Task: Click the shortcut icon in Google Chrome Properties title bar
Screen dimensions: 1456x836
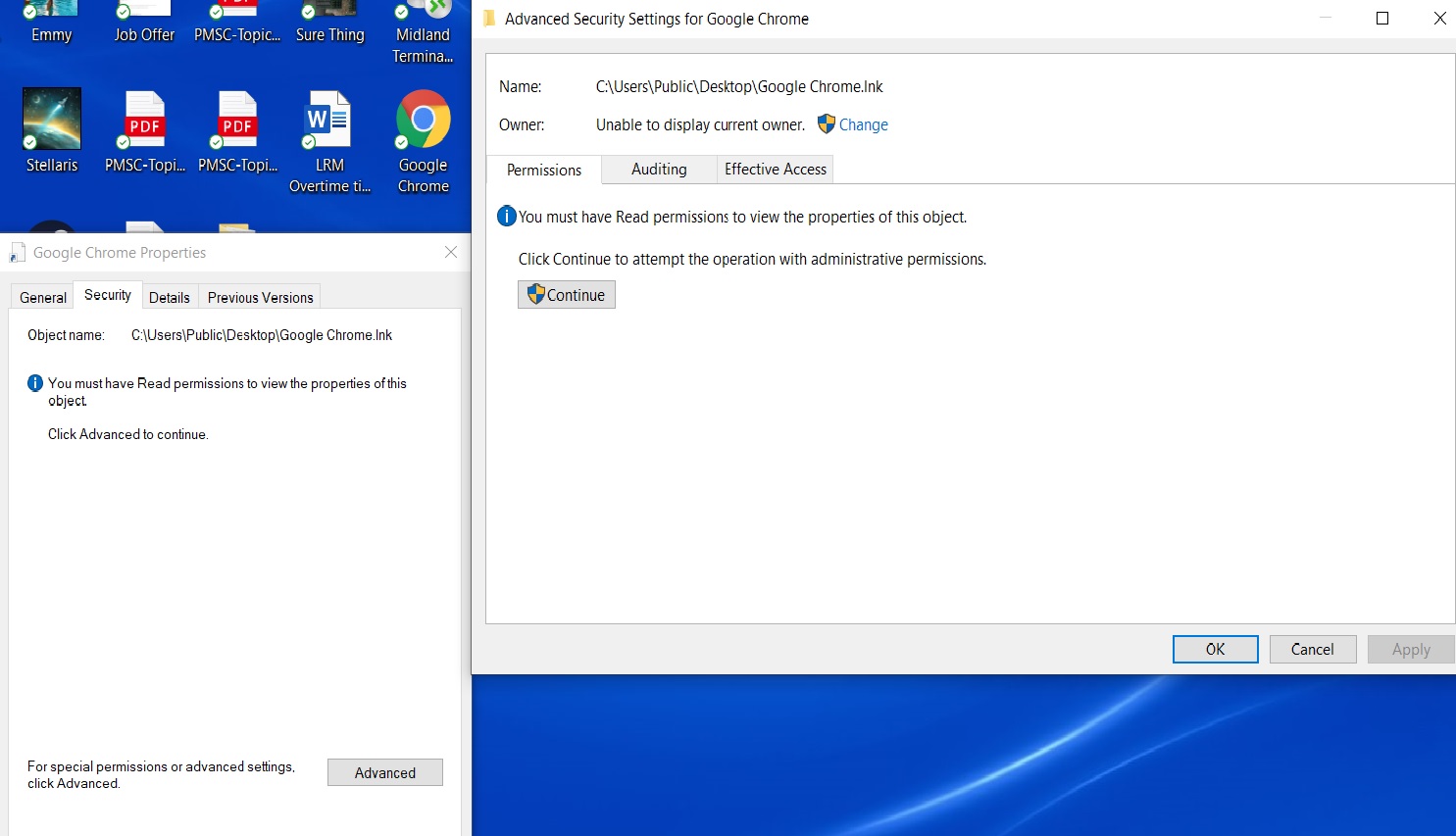Action: [x=18, y=253]
